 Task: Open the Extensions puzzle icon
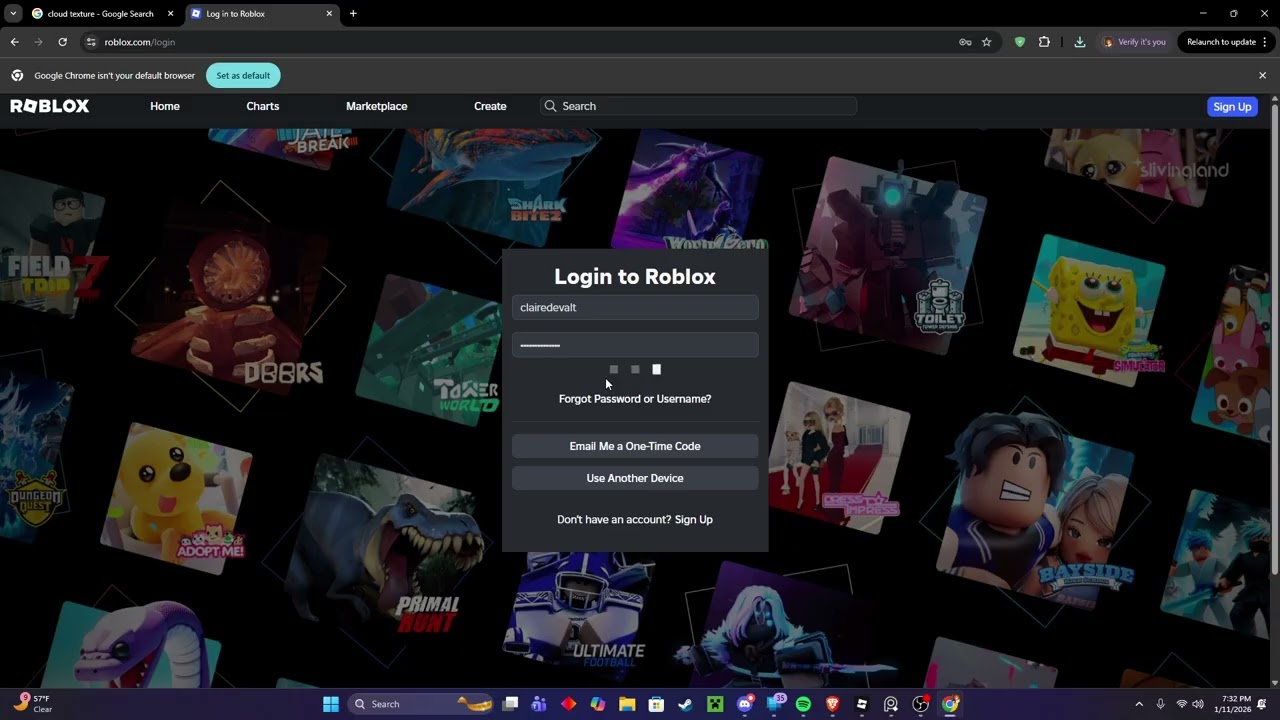tap(1044, 42)
